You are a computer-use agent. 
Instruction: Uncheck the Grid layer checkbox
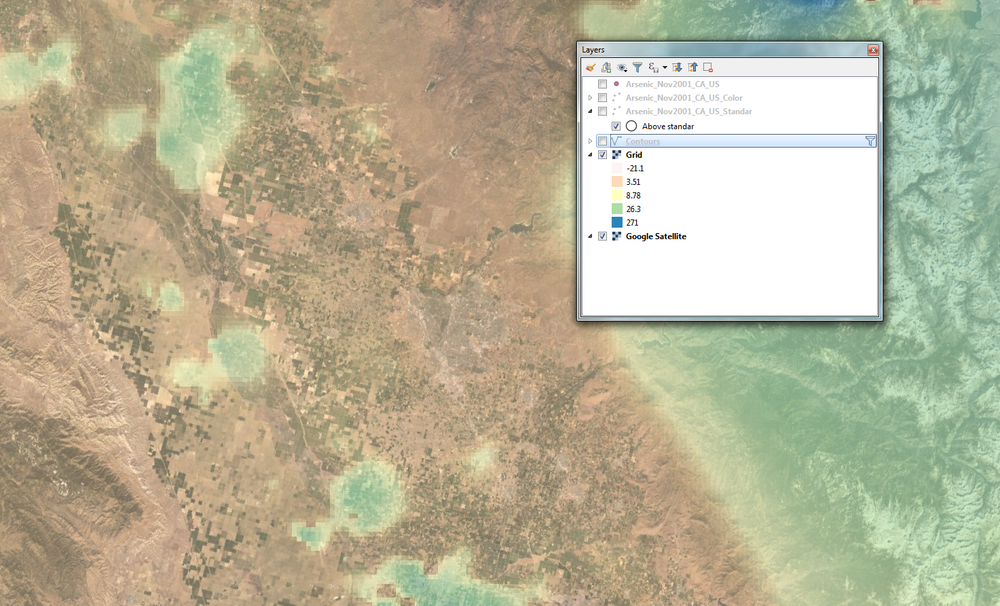pos(602,155)
